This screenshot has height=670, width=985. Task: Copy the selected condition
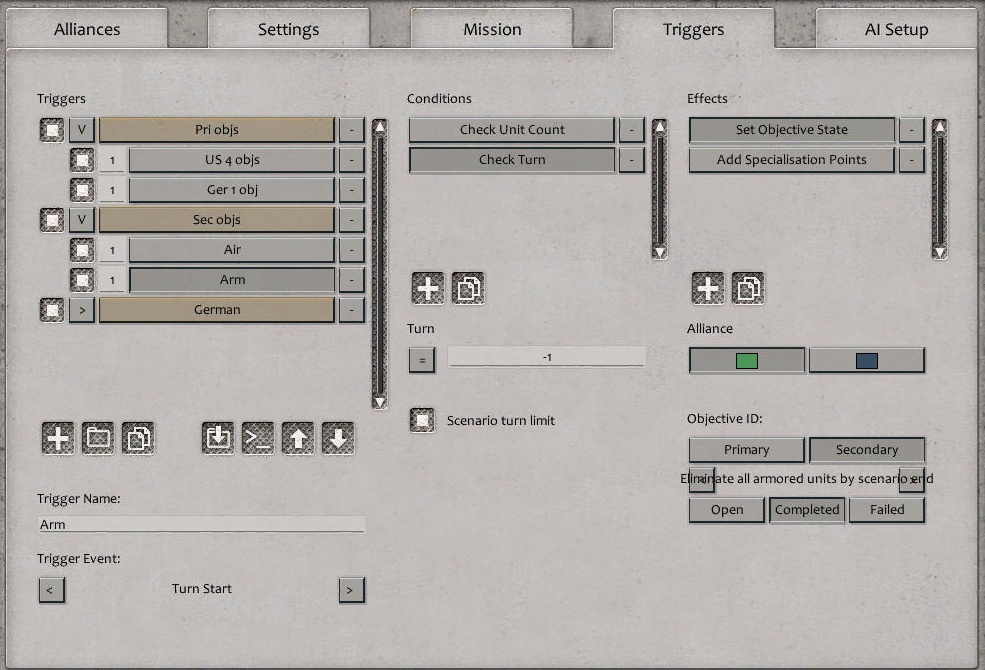tap(468, 288)
